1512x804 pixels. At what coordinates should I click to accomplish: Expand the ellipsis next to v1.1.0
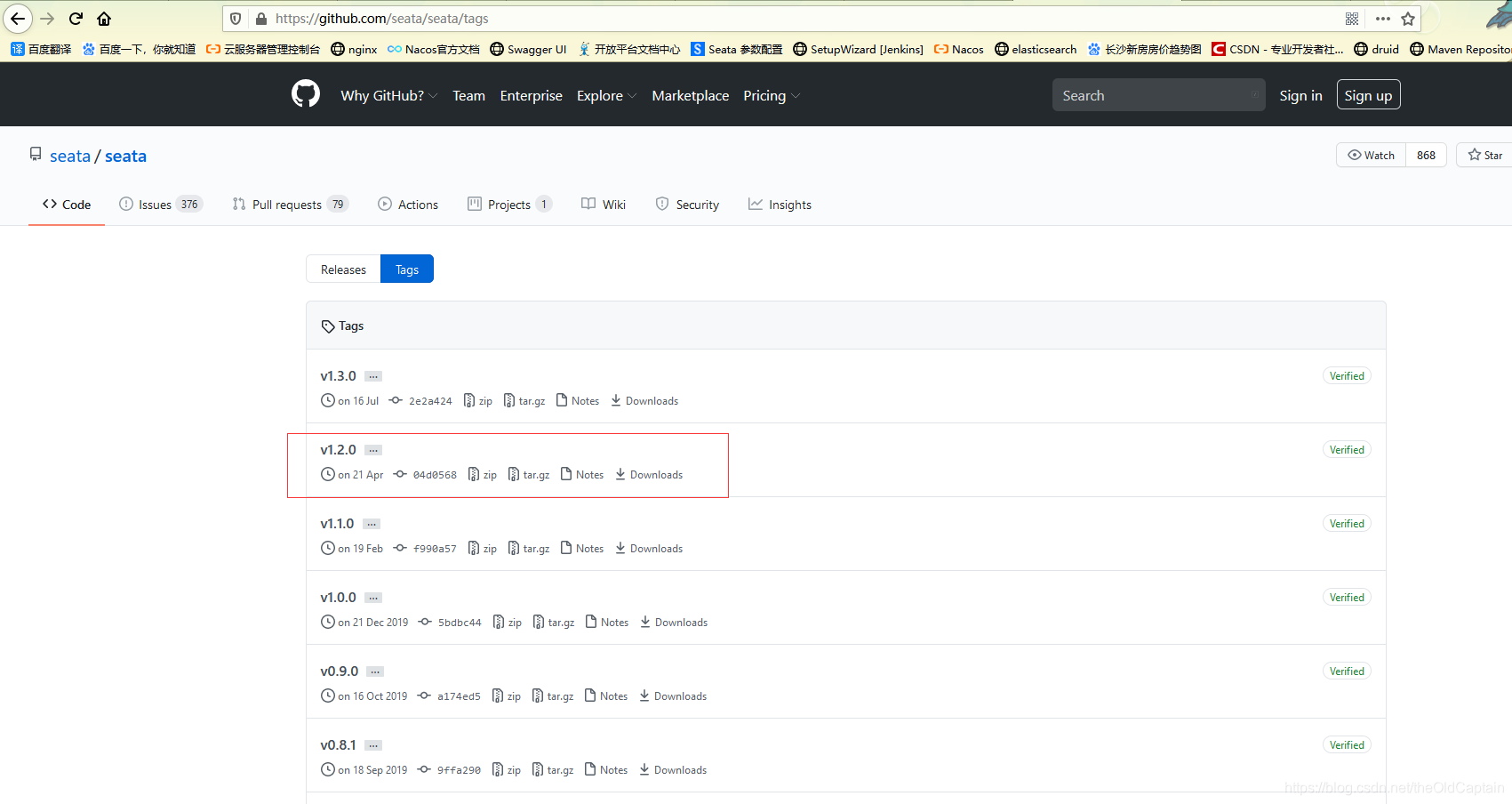(x=372, y=524)
